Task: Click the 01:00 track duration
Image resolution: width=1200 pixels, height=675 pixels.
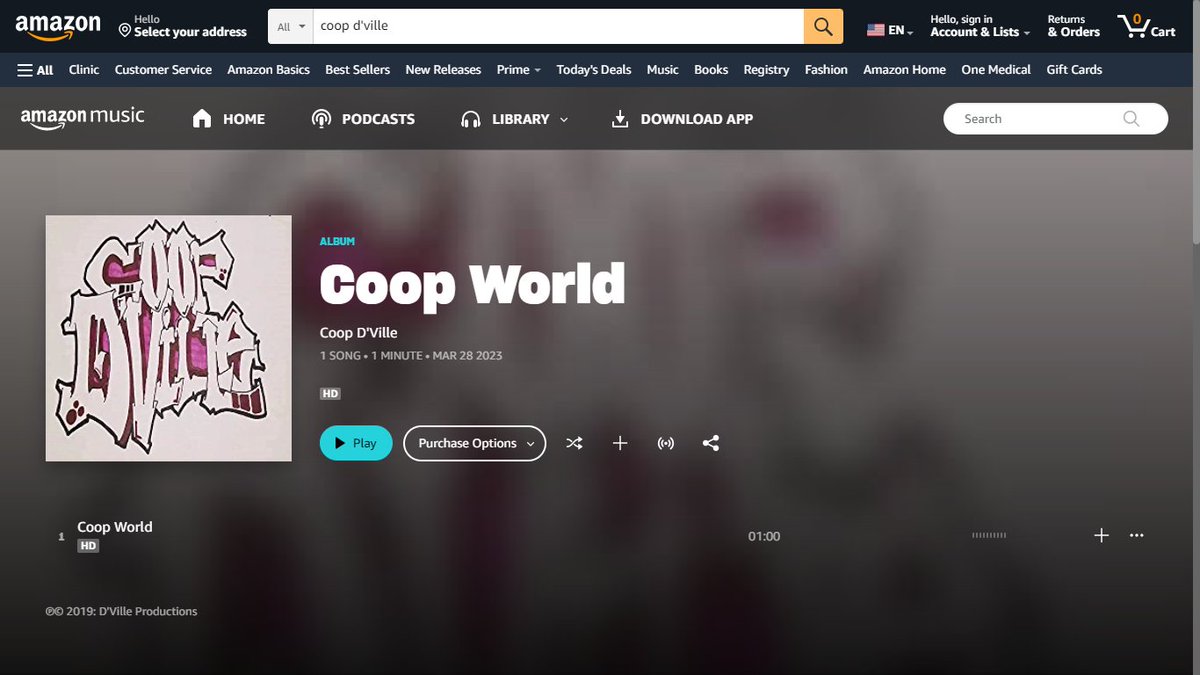Action: (x=764, y=536)
